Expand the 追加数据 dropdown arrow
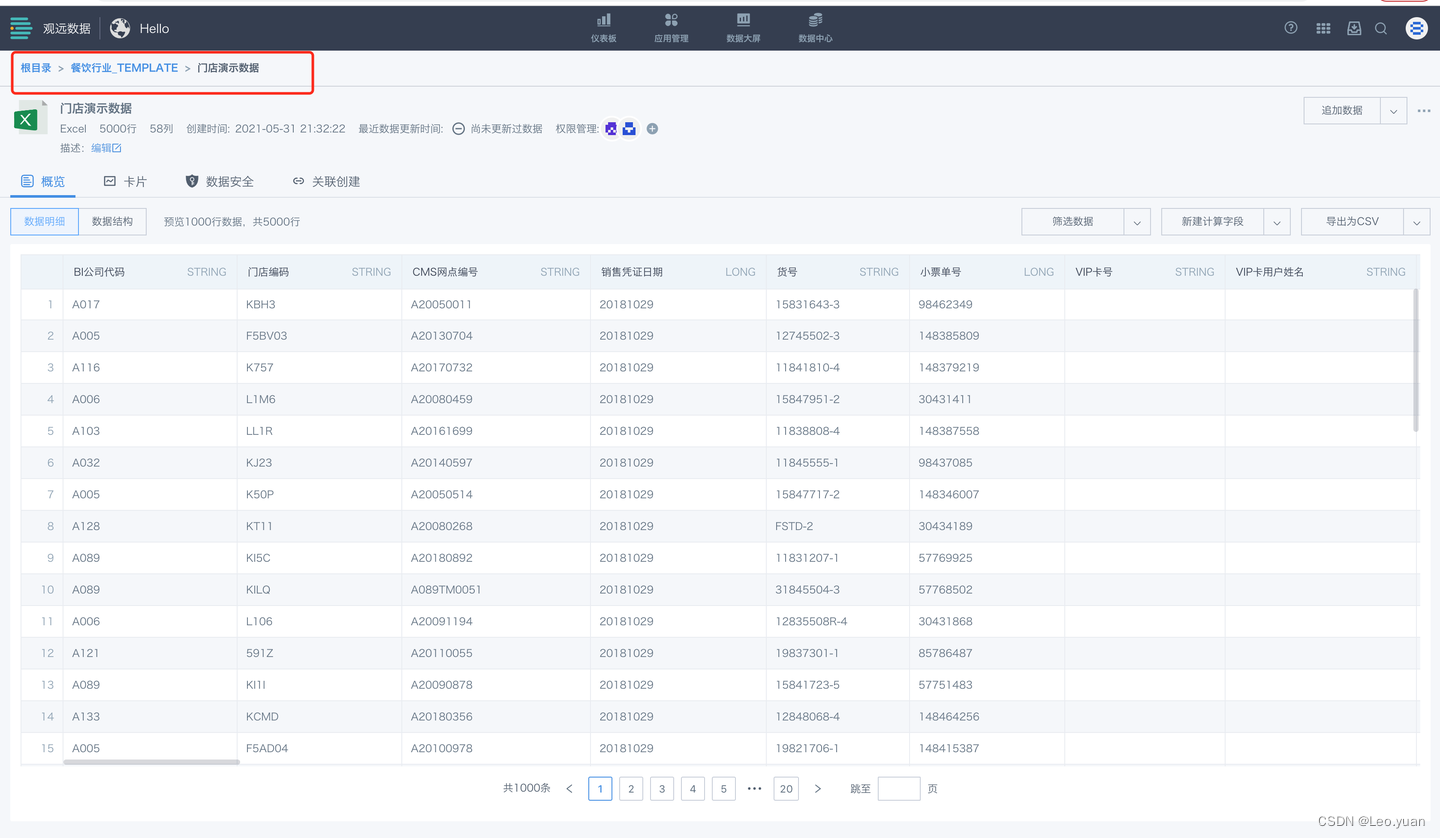This screenshot has width=1440, height=838. click(x=1393, y=111)
